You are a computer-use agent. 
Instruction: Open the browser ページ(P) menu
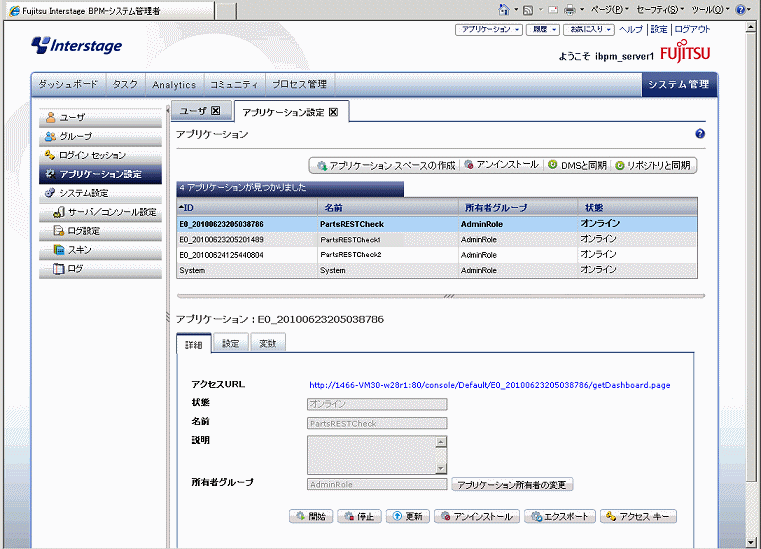(x=610, y=10)
